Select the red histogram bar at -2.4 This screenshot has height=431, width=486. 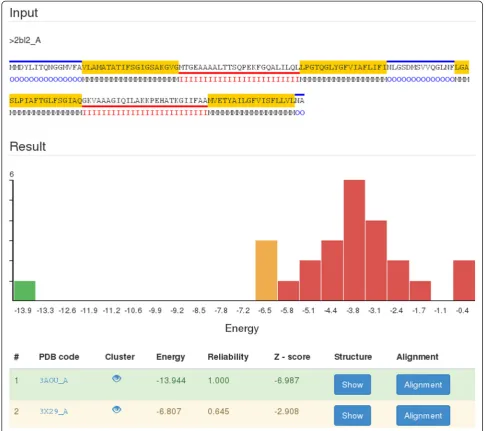coord(398,280)
